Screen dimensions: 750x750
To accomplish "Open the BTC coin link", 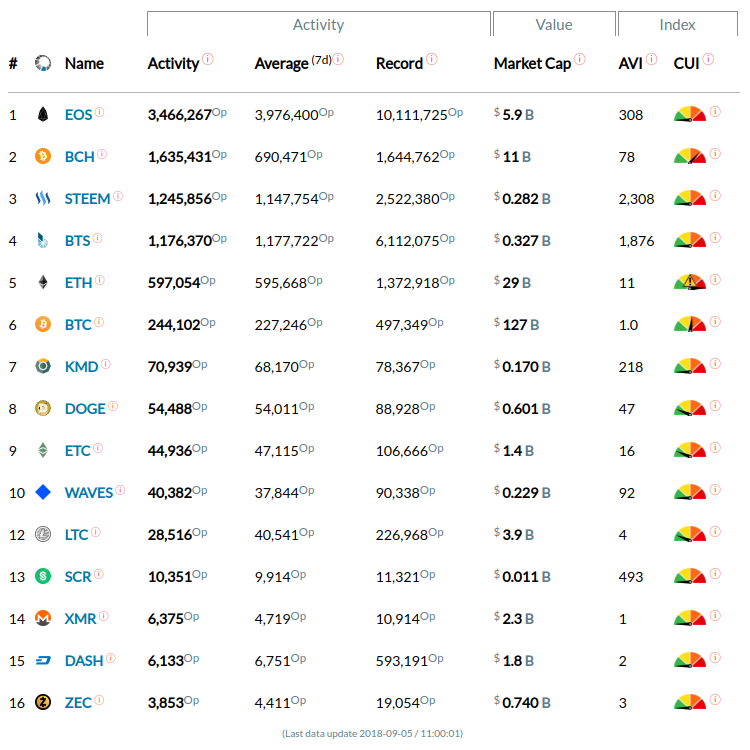I will 78,325.
